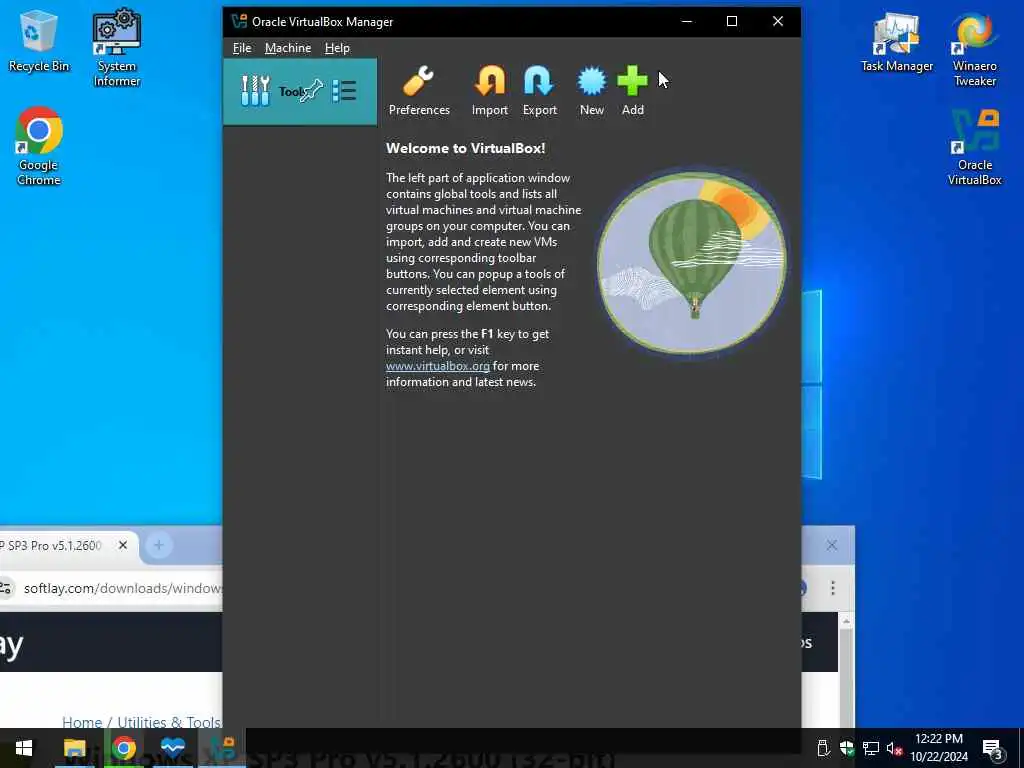Click the USB device tray icon
The height and width of the screenshot is (768, 1024).
823,748
